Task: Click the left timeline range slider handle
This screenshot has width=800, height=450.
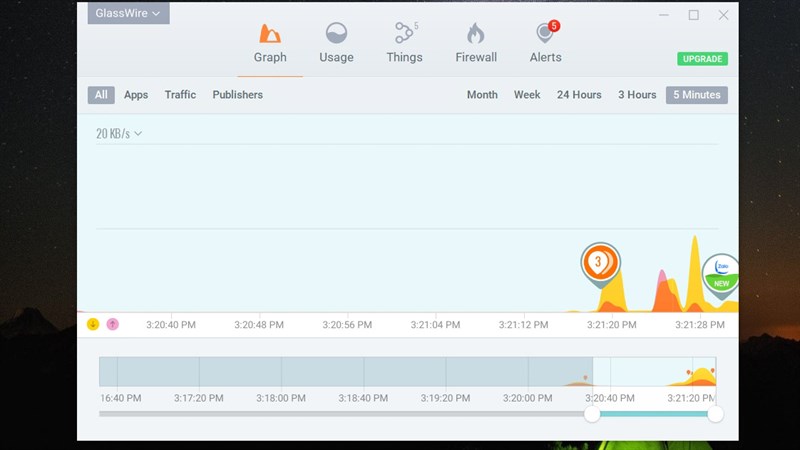Action: pyautogui.click(x=592, y=414)
